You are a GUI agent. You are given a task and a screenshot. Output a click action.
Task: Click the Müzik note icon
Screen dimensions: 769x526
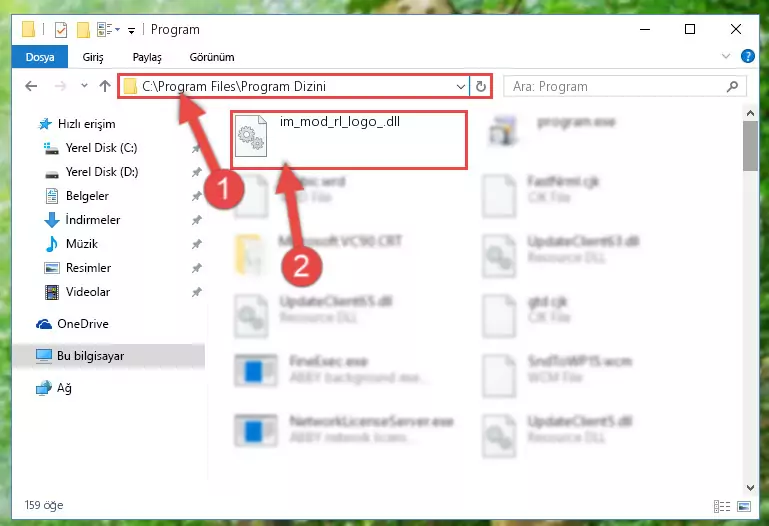[51, 244]
